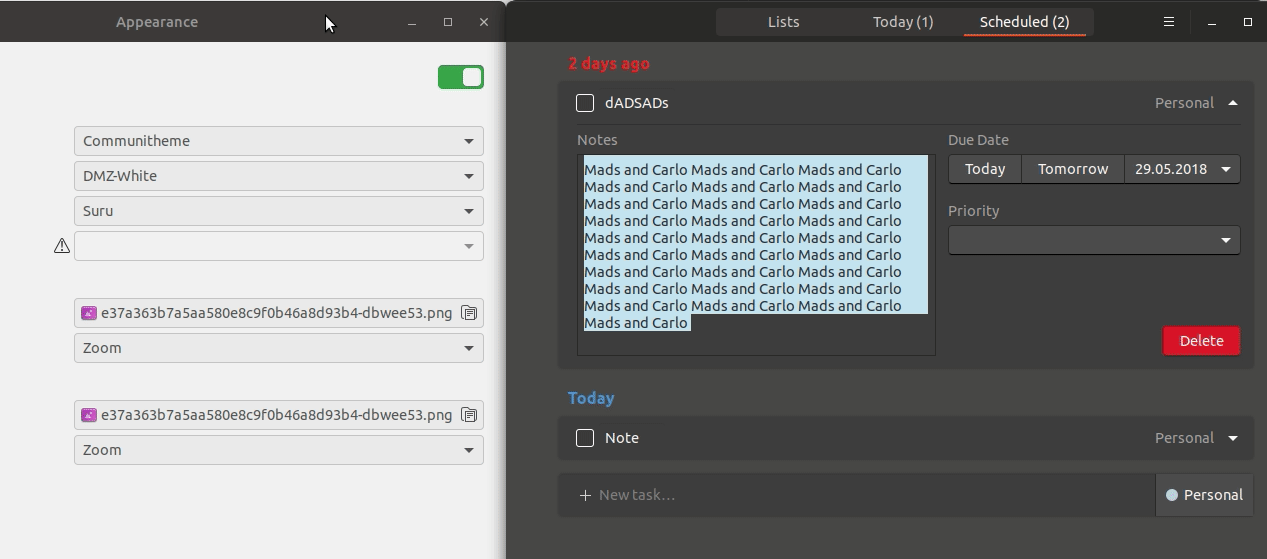Image resolution: width=1267 pixels, height=559 pixels.
Task: Minimize the Appearance window
Action: click(x=411, y=22)
